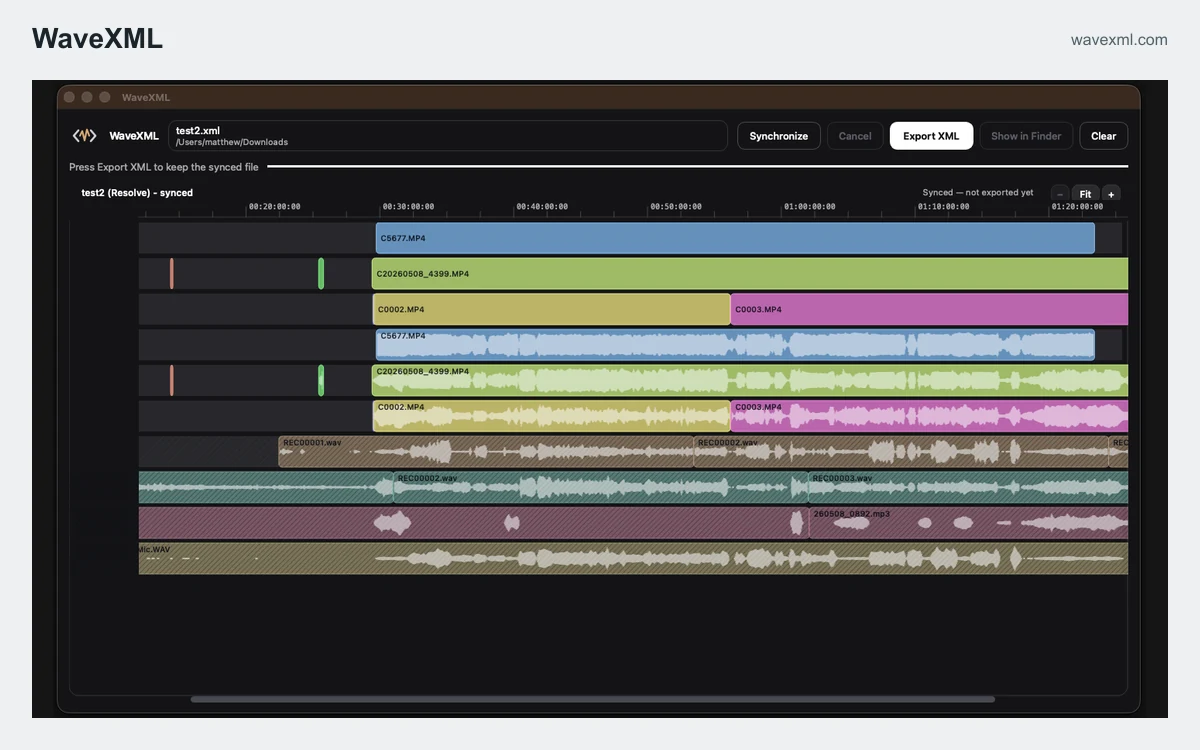Zoom in the timeline with plus button
Viewport: 1200px width, 750px height.
[1110, 194]
